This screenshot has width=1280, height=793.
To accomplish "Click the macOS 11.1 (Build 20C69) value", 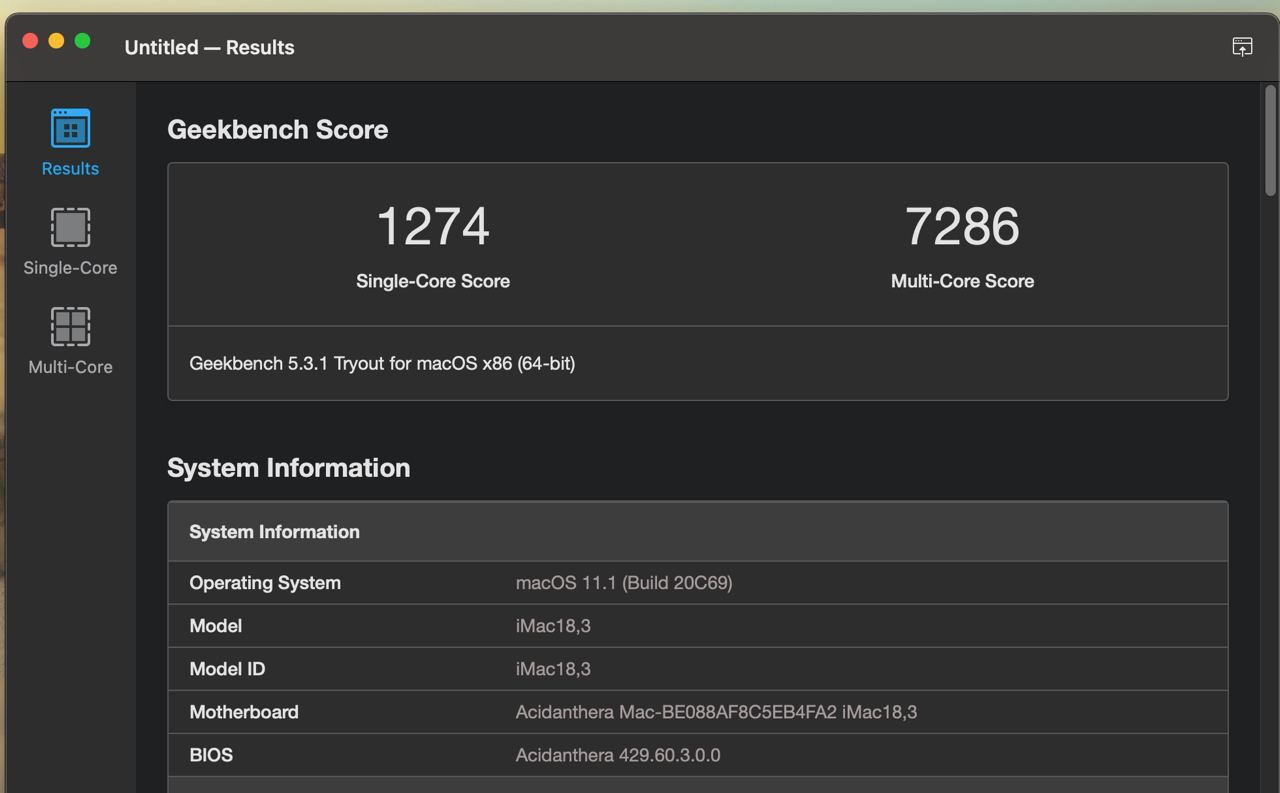I will 624,583.
